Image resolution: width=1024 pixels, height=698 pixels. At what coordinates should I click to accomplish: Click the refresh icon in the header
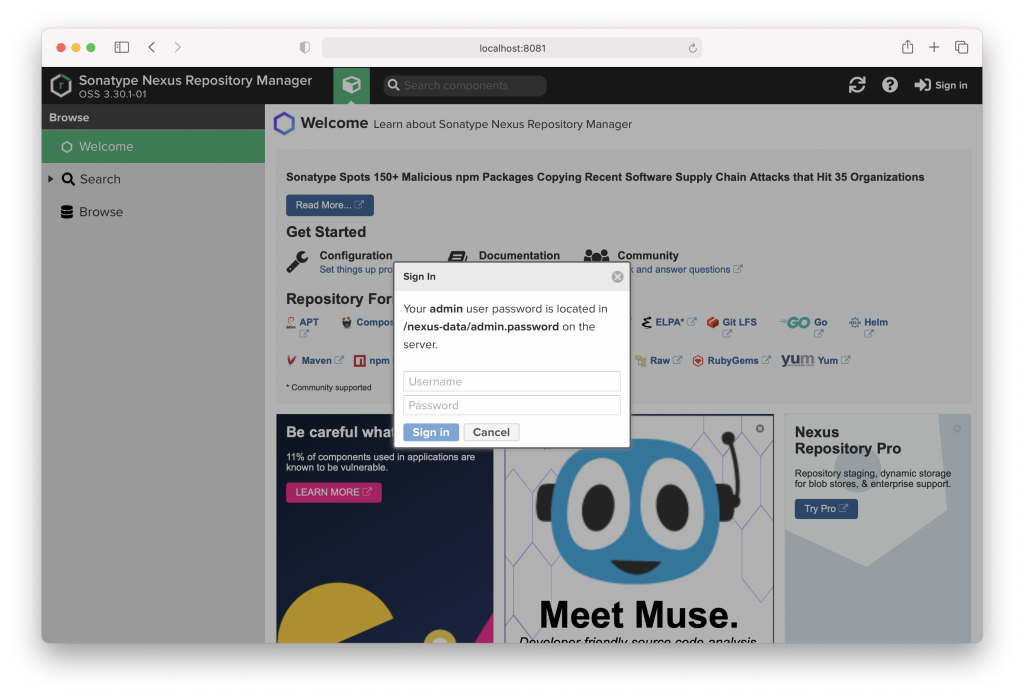[857, 85]
